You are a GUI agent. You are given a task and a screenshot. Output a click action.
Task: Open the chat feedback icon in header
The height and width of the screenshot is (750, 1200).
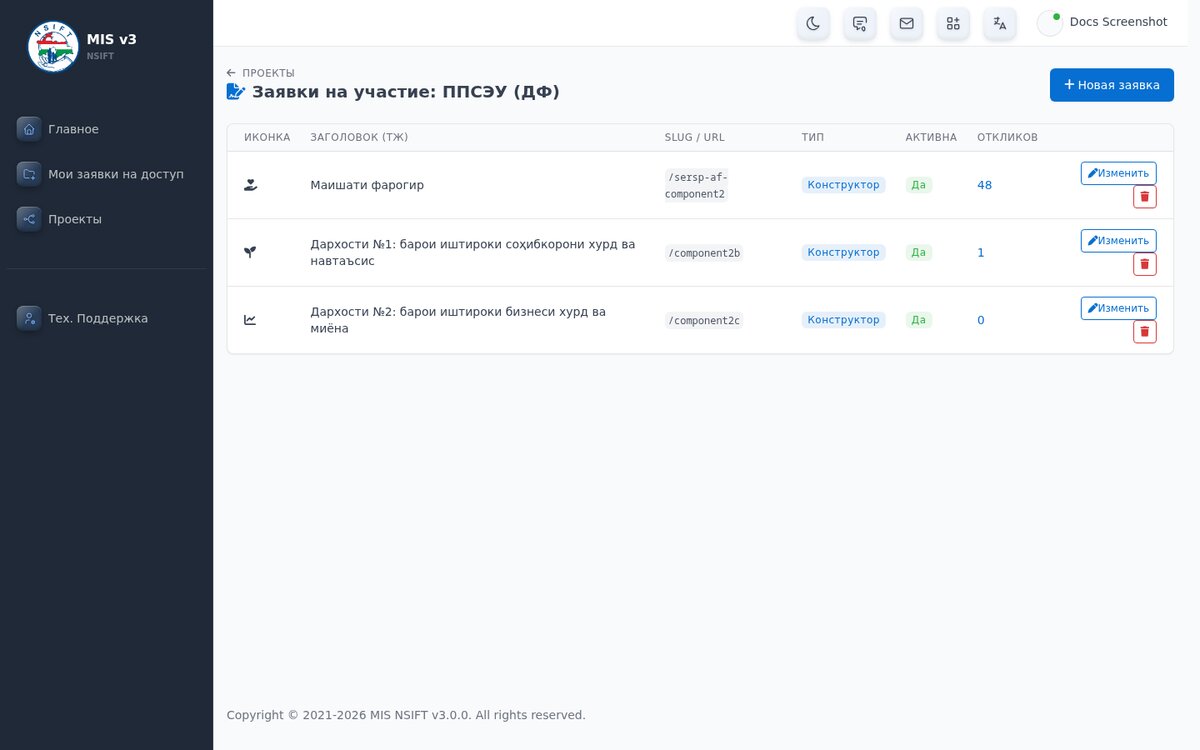(860, 23)
